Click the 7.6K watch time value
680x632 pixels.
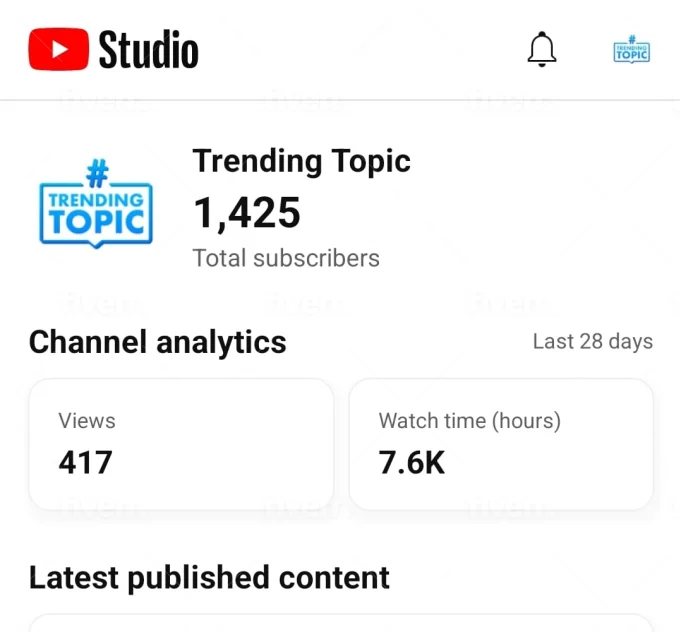coord(412,462)
